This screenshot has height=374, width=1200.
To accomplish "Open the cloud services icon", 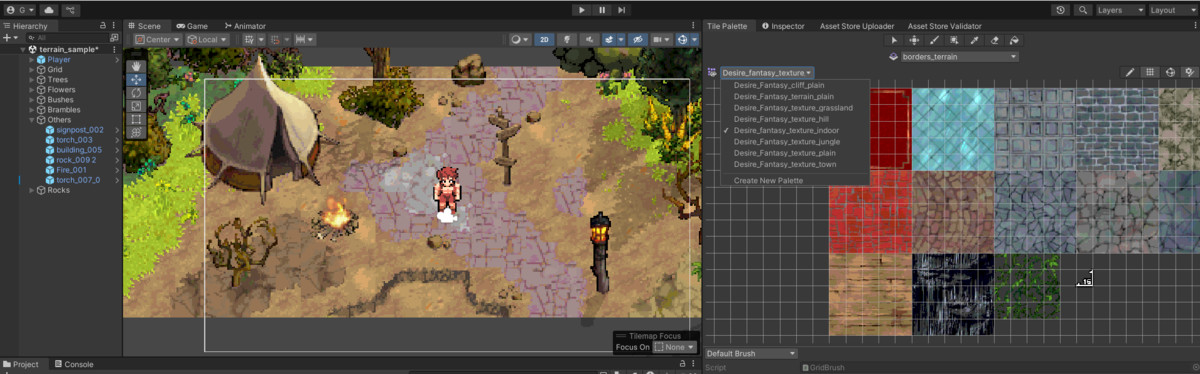I will tap(49, 9).
